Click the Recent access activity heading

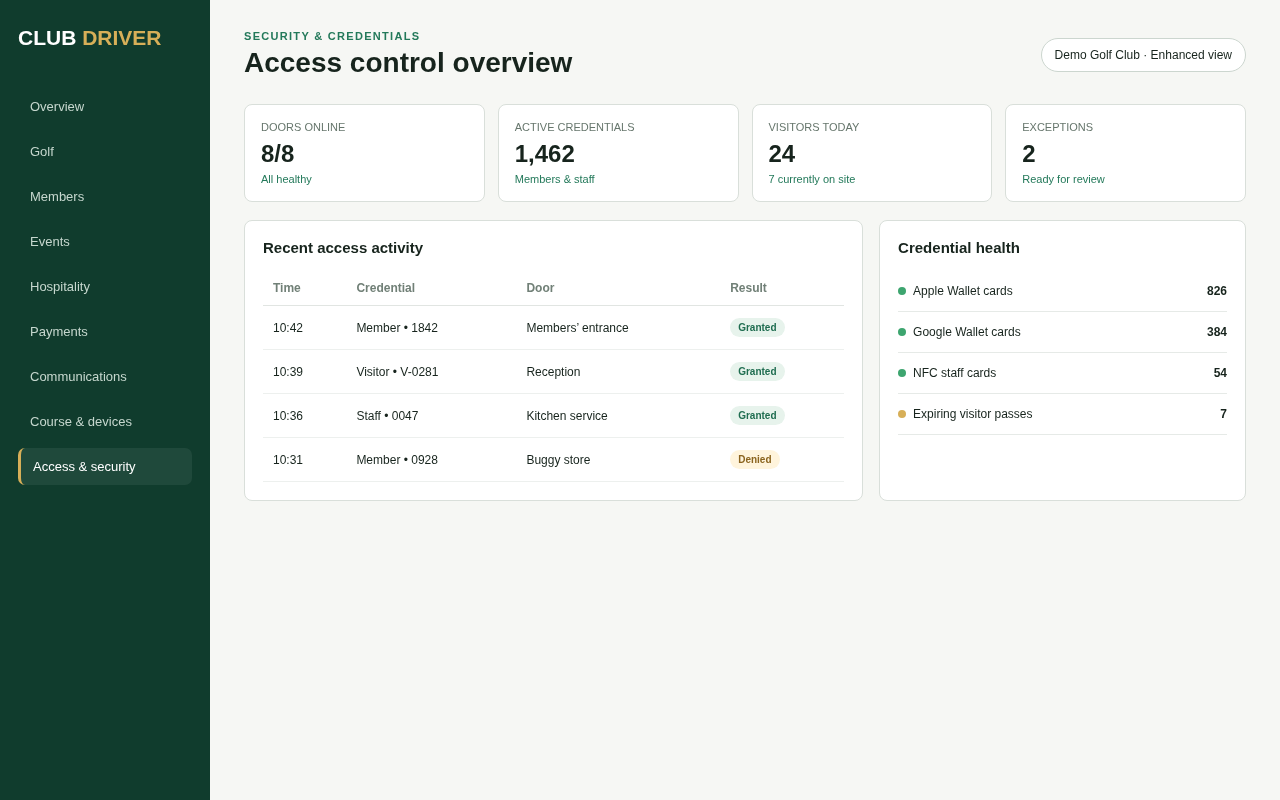pyautogui.click(x=343, y=248)
